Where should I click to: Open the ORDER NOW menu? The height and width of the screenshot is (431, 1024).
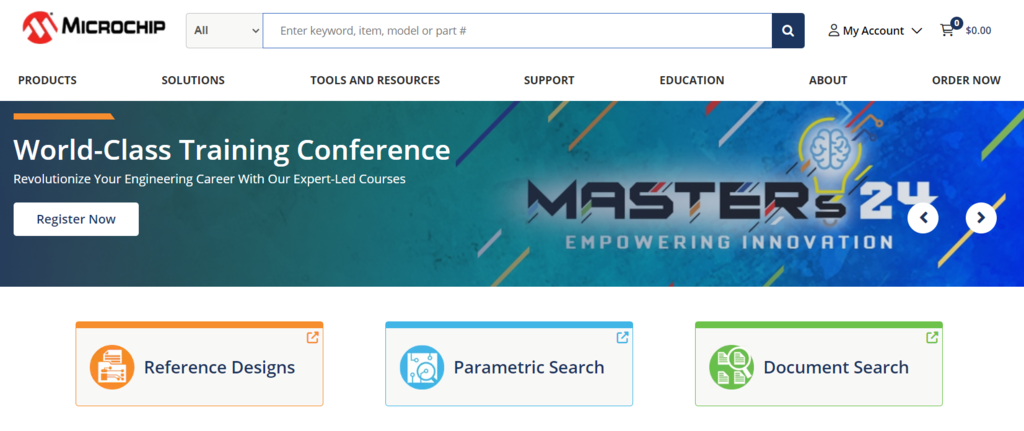[966, 80]
